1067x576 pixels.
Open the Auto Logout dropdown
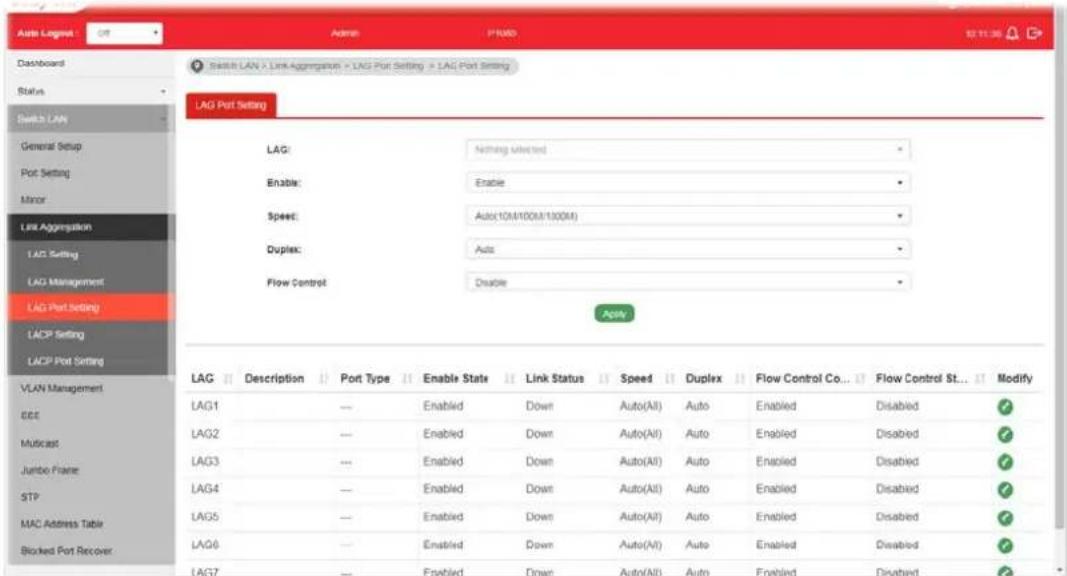(x=125, y=33)
